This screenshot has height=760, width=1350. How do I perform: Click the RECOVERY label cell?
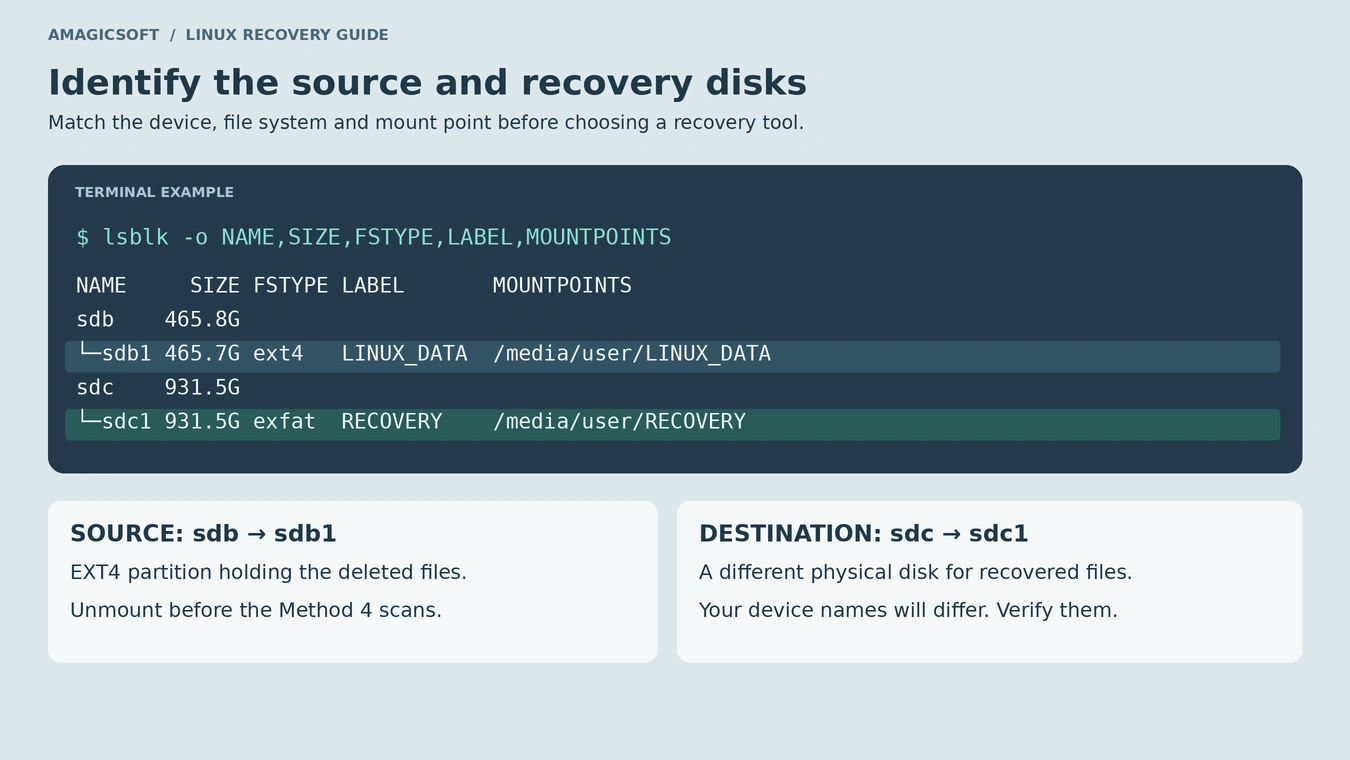pyautogui.click(x=392, y=422)
